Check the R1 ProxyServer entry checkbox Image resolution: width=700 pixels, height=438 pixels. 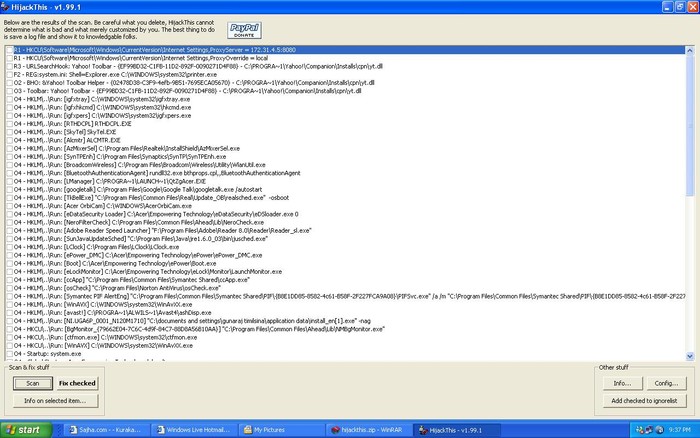pos(10,49)
